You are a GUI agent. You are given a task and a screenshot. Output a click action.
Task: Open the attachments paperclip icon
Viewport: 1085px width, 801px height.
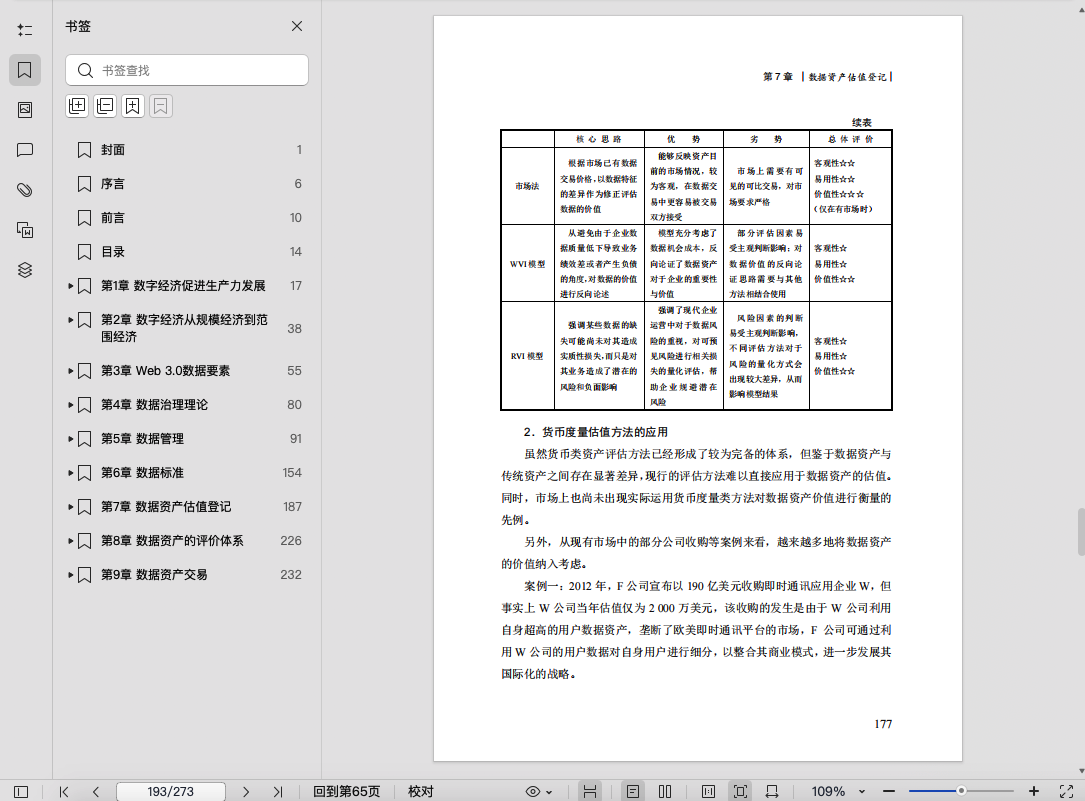click(25, 190)
